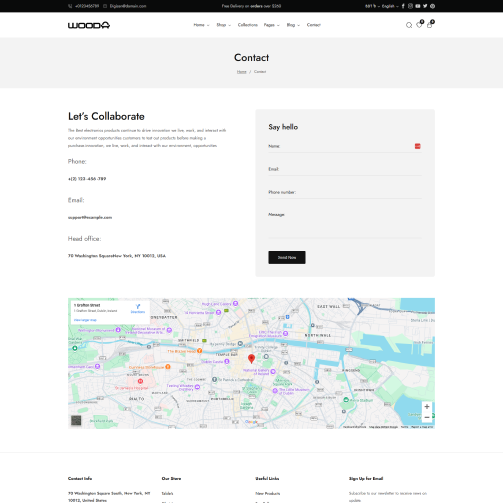The image size is (503, 503).
Task: Expand the Home menu
Action: click(x=201, y=25)
